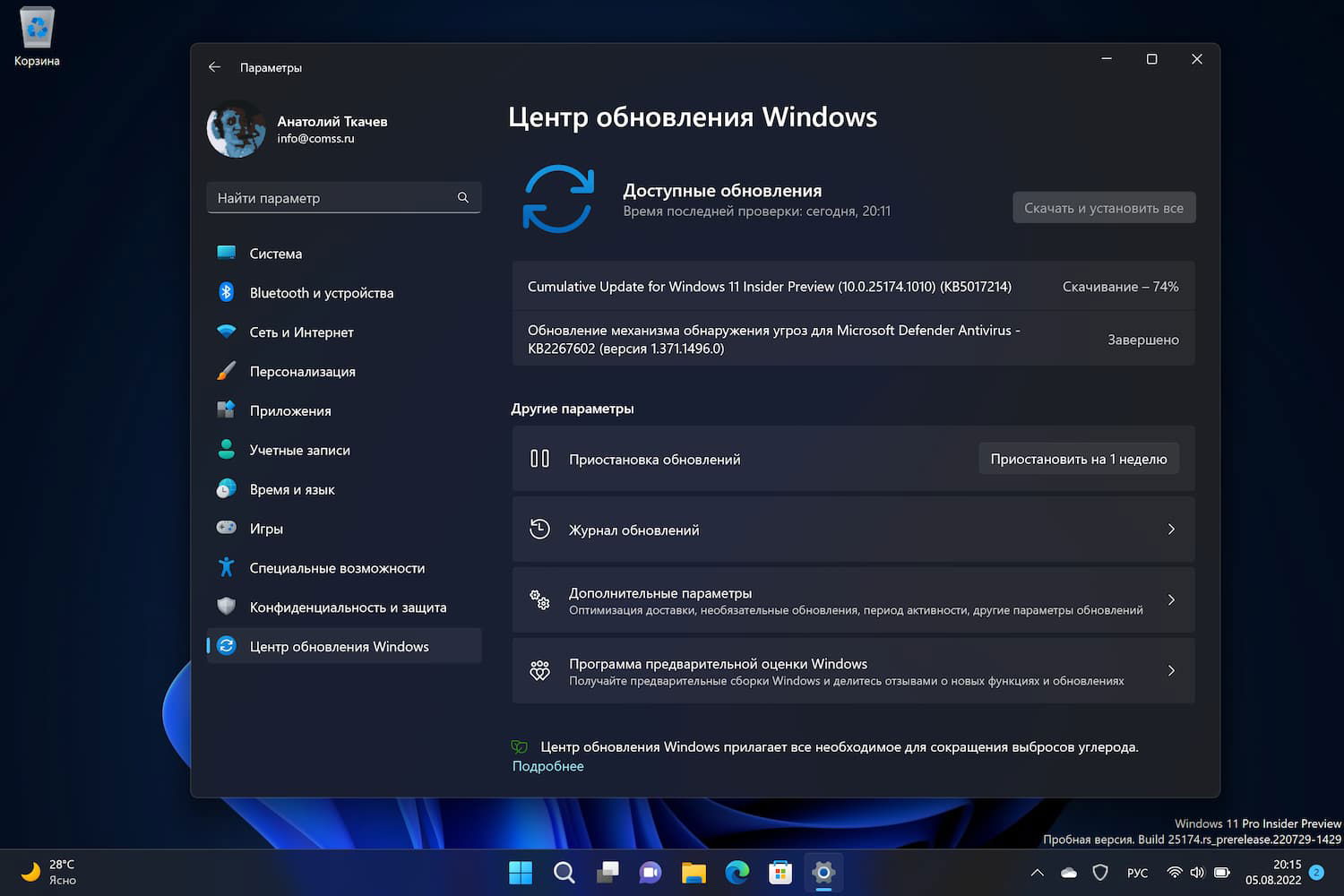Open Bluetooth и устройства section
This screenshot has width=1344, height=896.
pyautogui.click(x=344, y=293)
